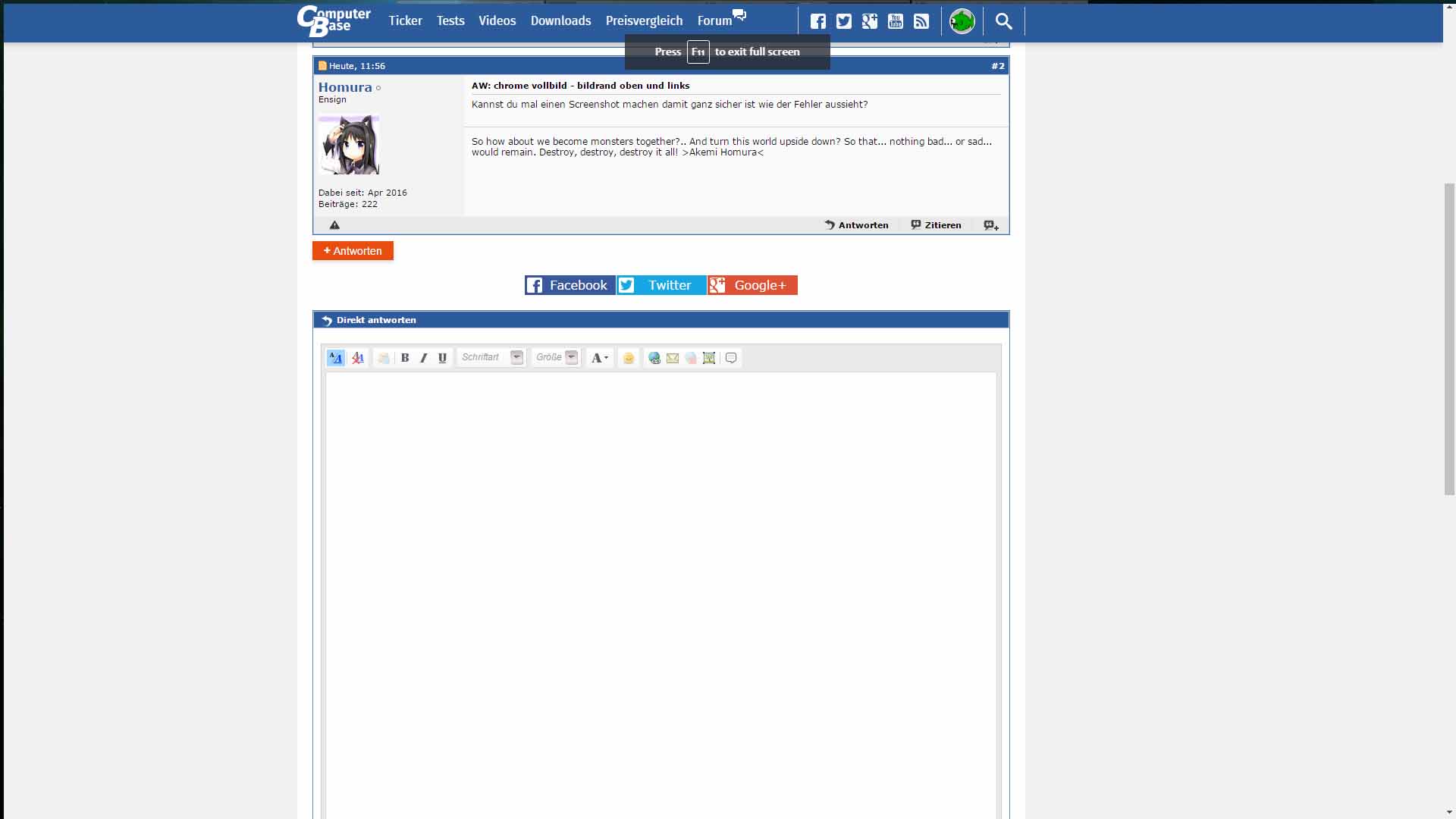Click the insert link globe icon

coord(654,358)
